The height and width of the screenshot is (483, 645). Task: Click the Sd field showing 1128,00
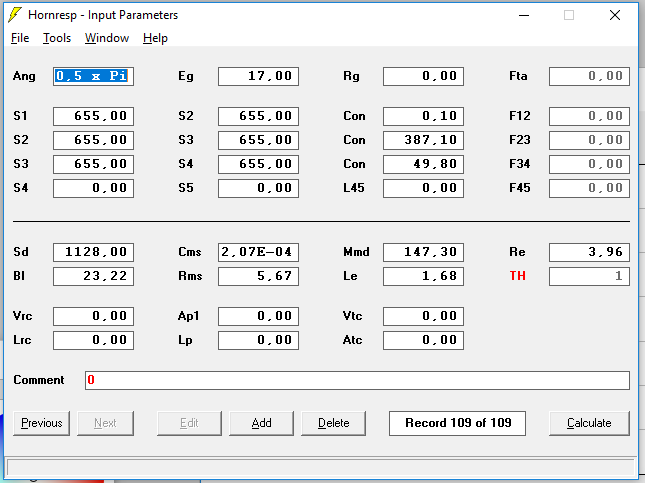pos(93,252)
